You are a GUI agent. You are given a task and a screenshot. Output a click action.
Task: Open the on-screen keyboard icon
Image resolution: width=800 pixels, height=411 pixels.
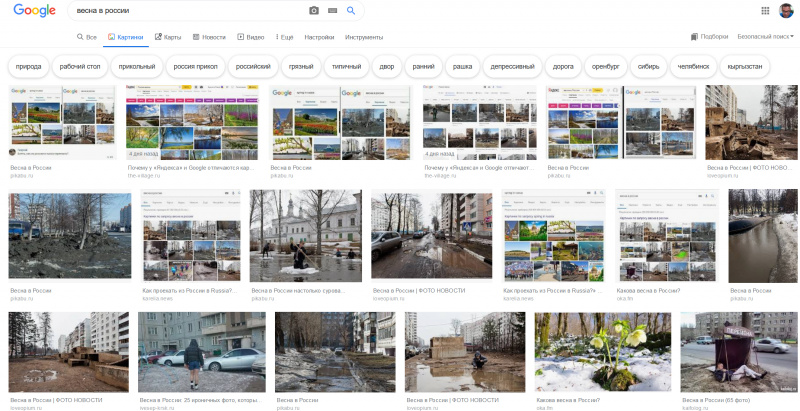pyautogui.click(x=332, y=11)
